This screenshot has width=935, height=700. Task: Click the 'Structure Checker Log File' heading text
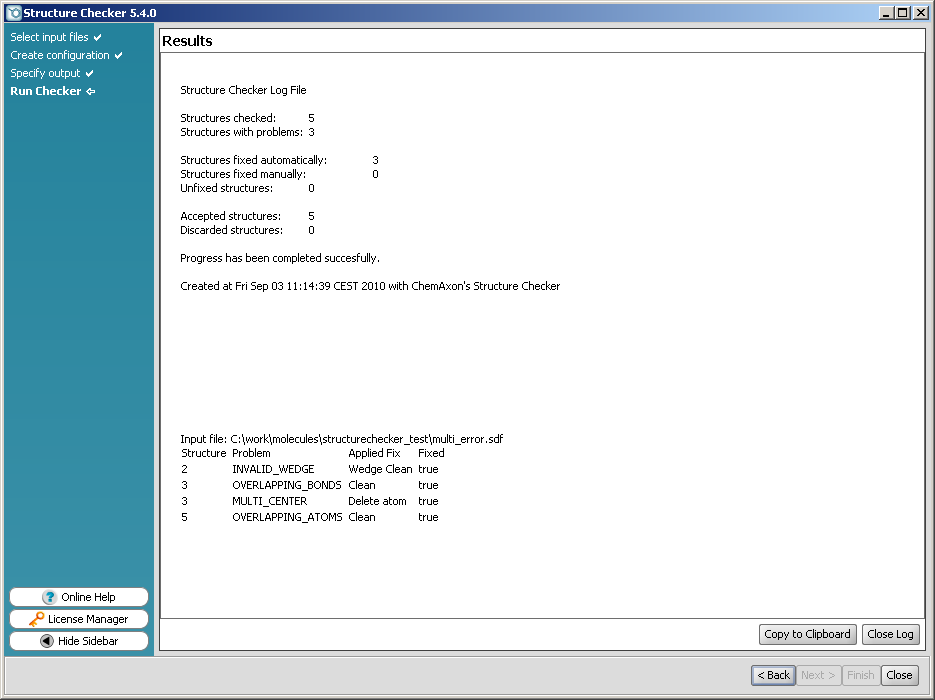click(x=243, y=90)
